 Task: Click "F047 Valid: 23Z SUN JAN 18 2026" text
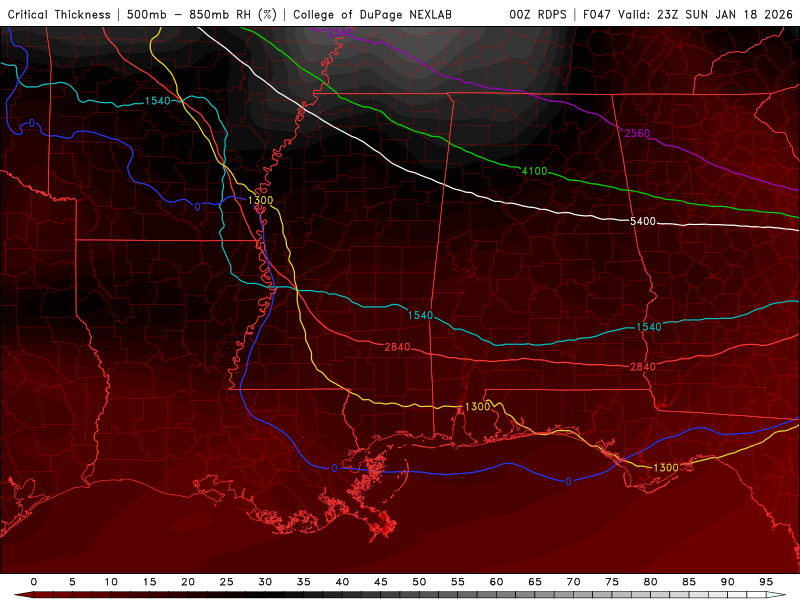coord(688,14)
